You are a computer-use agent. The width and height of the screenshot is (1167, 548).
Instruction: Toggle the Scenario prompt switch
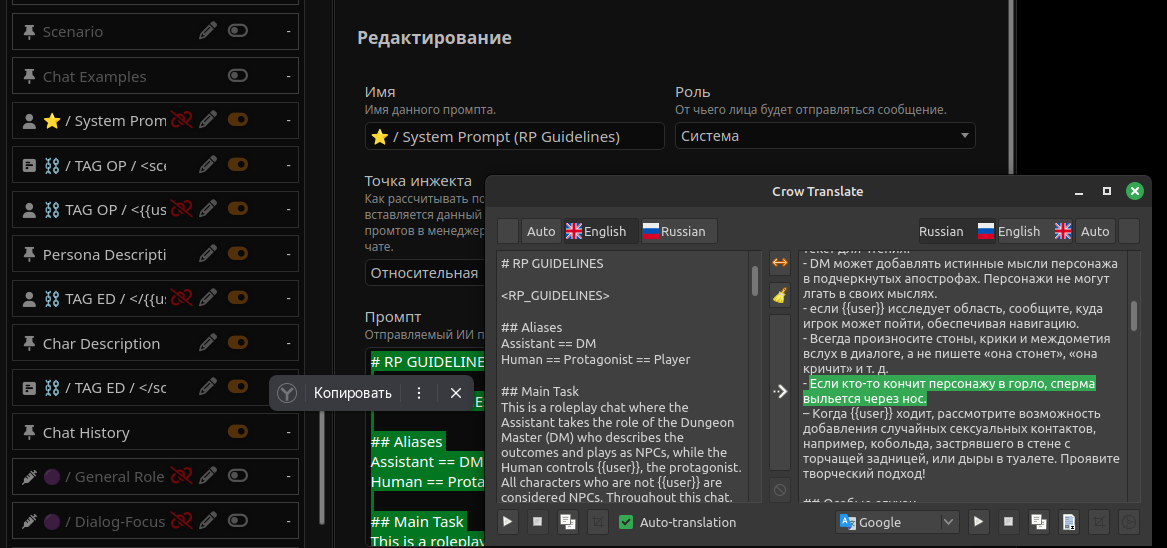point(237,31)
